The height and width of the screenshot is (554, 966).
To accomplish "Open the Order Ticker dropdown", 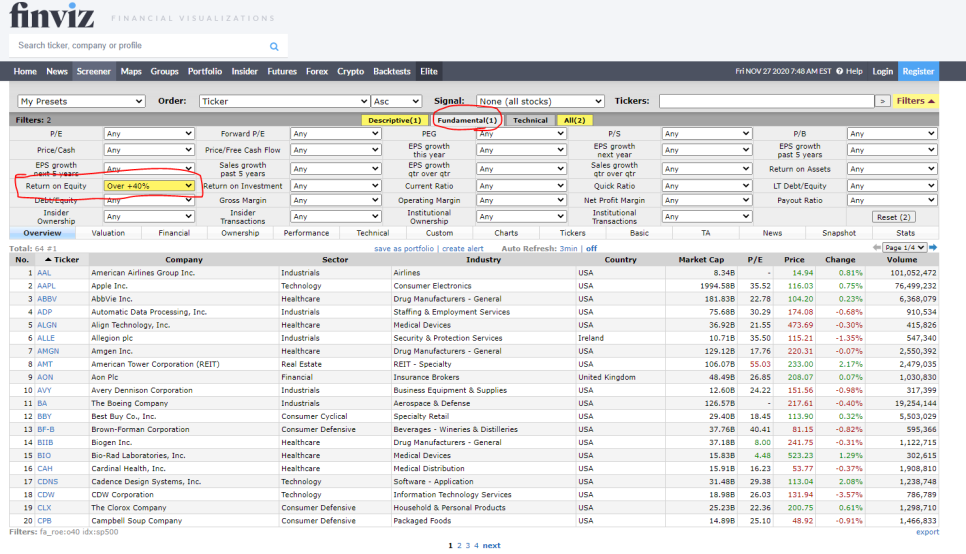I will pyautogui.click(x=284, y=101).
